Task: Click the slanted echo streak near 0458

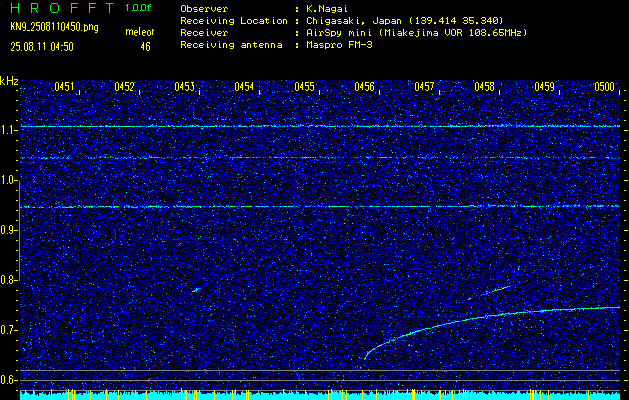Action: [x=490, y=292]
